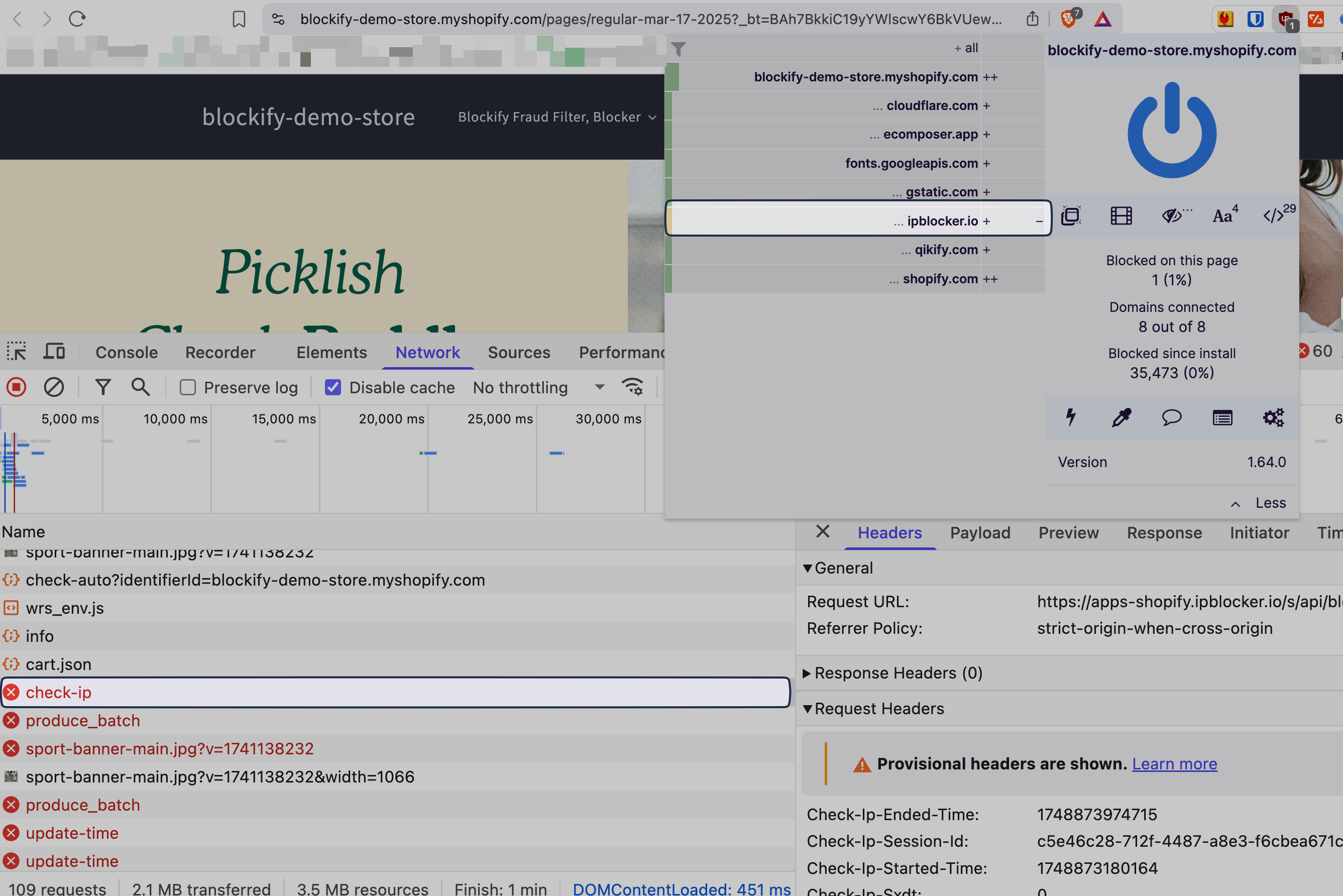
Task: Switch to the Console tab
Action: 127,352
